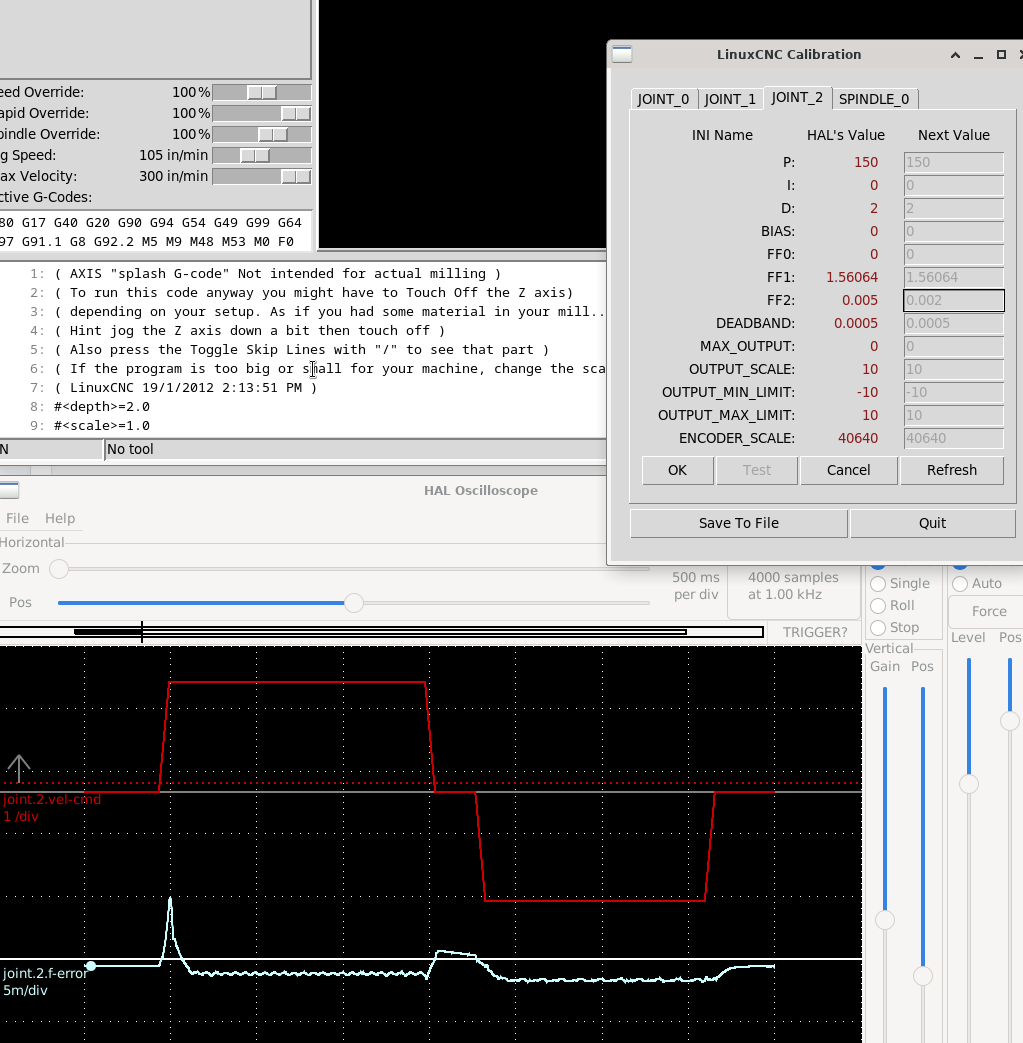The width and height of the screenshot is (1023, 1043).
Task: Click the BIAS next value field
Action: point(954,231)
